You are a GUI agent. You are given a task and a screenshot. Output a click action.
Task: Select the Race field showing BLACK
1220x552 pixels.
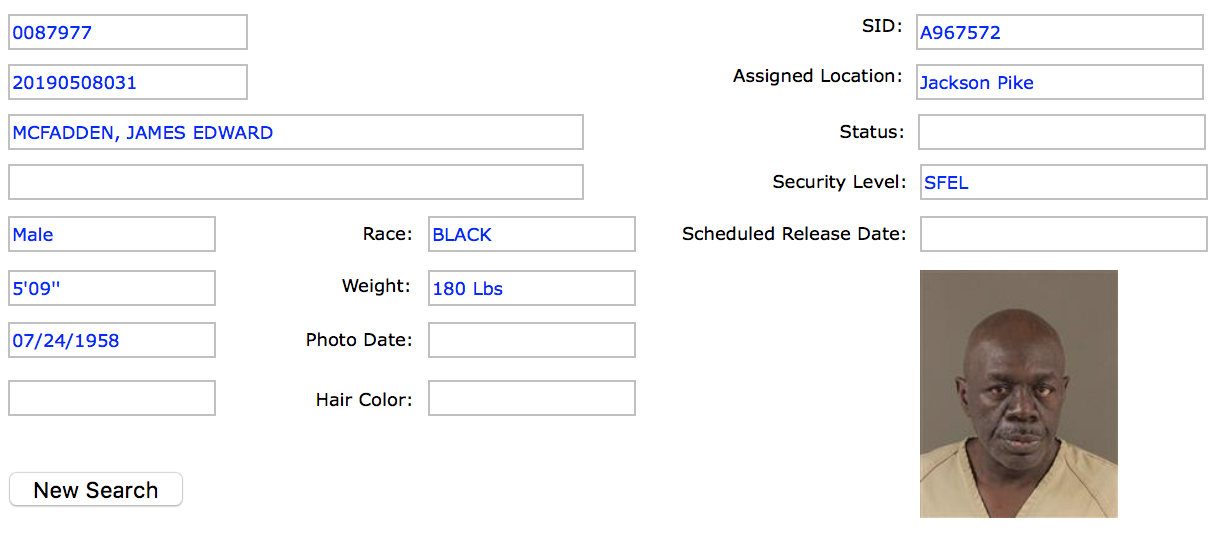pyautogui.click(x=532, y=234)
